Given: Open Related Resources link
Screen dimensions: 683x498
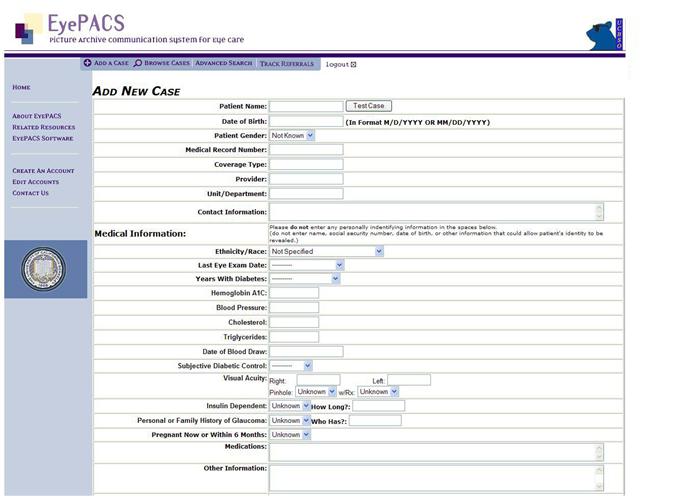Looking at the screenshot, I should coord(44,127).
